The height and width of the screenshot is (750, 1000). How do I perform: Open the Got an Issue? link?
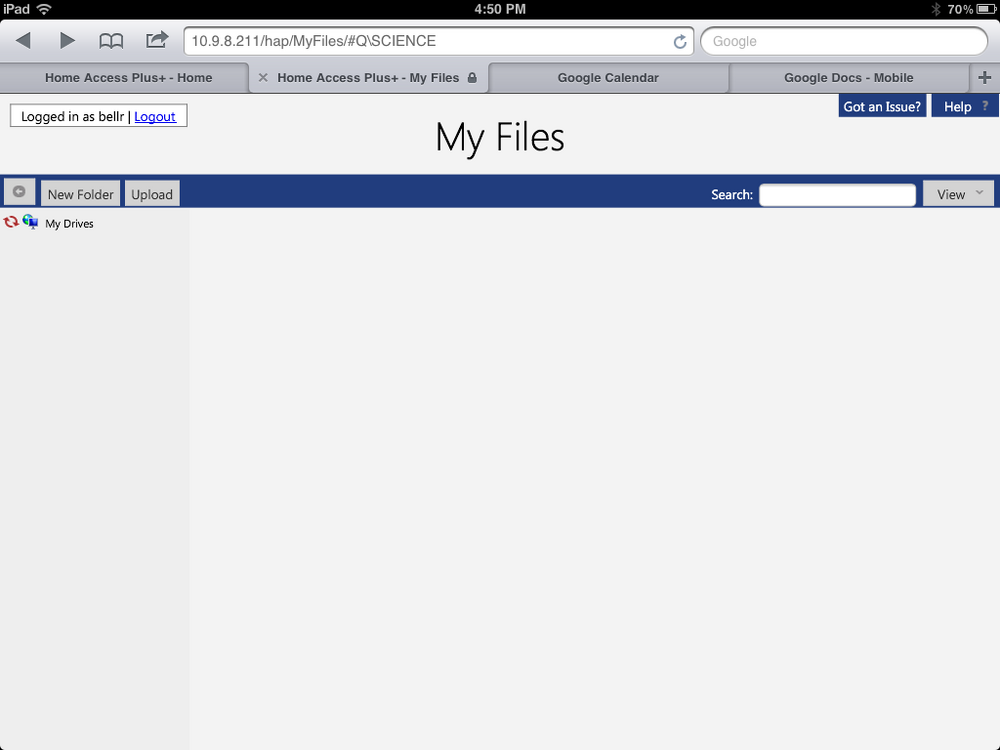click(x=882, y=107)
